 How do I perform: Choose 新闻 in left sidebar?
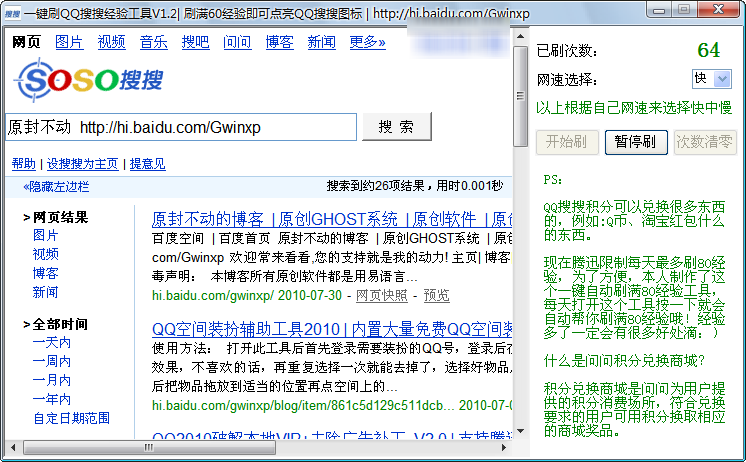(45, 292)
